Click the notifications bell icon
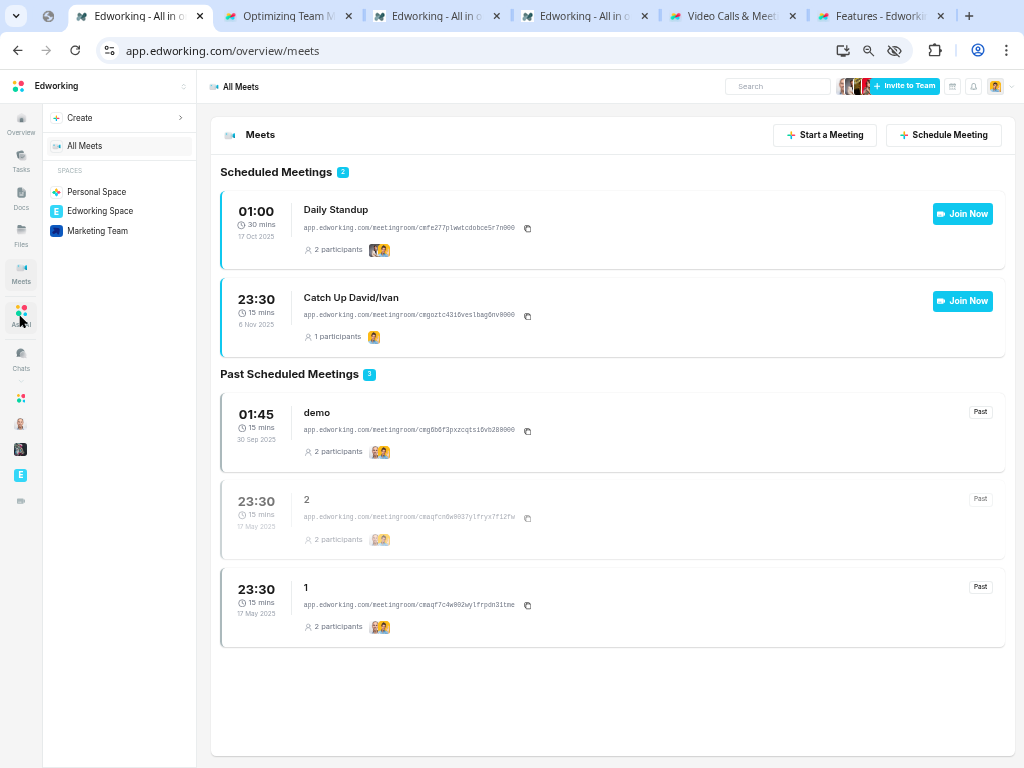This screenshot has width=1024, height=768. coord(974,87)
